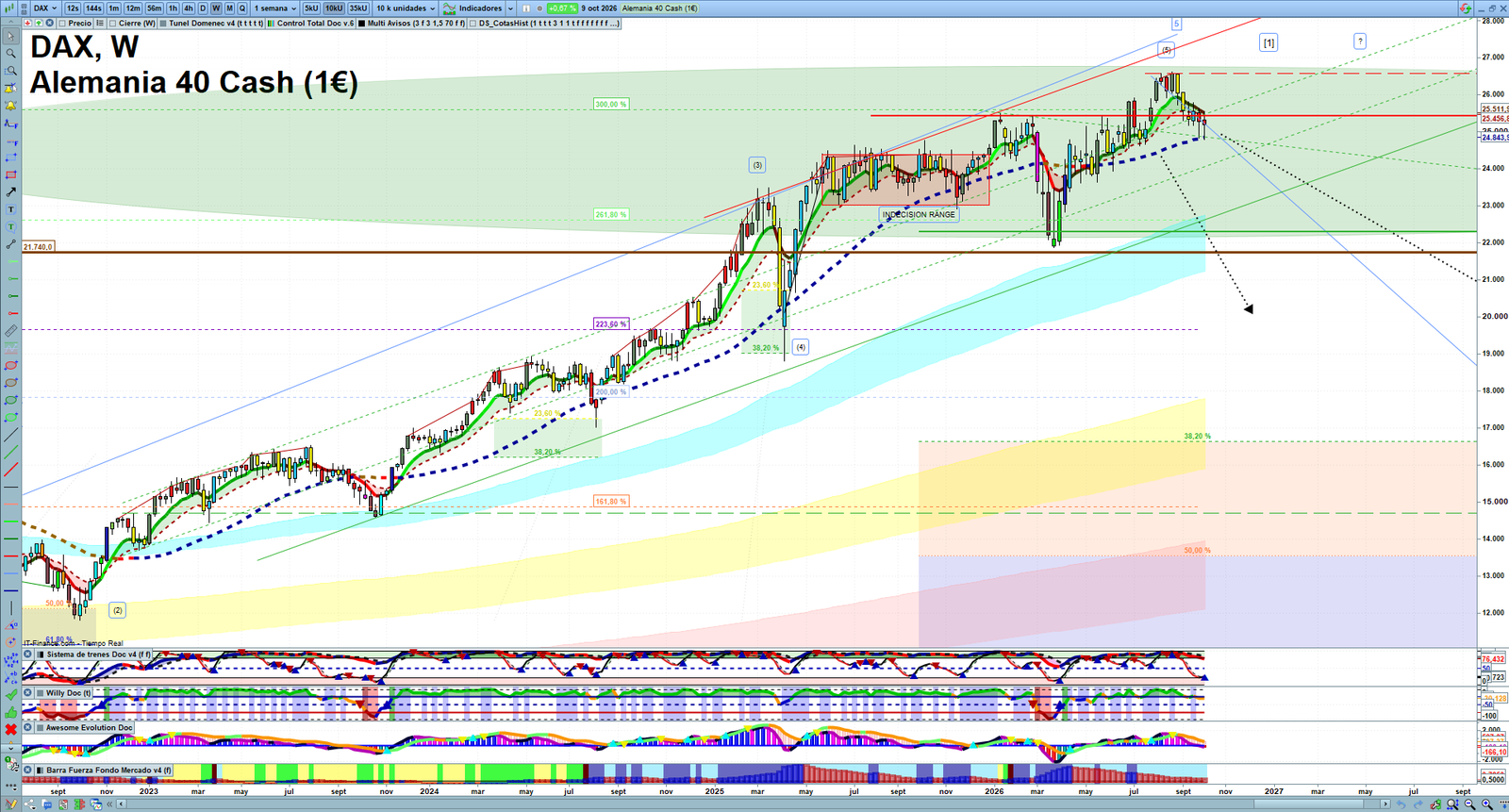Close the Willy Doc indicator panel
This screenshot has height=812, width=1509.
[28, 692]
